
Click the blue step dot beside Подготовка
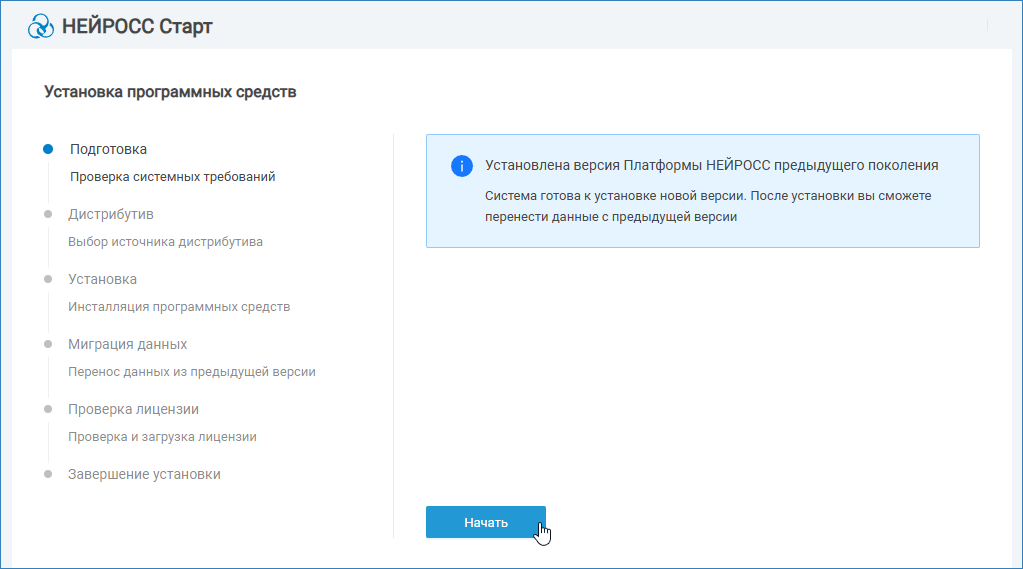(x=48, y=149)
